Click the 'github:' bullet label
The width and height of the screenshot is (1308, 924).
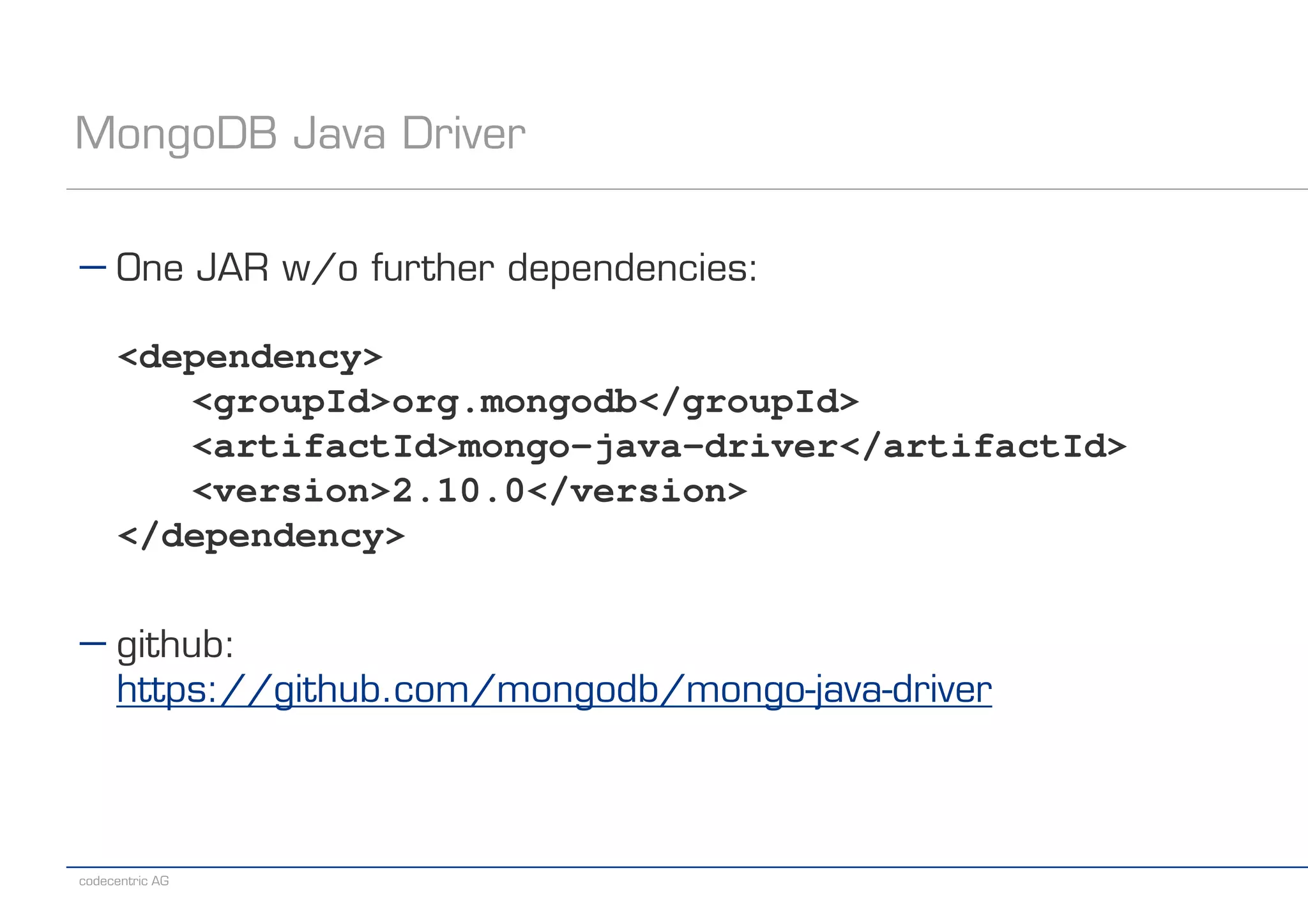pyautogui.click(x=175, y=645)
